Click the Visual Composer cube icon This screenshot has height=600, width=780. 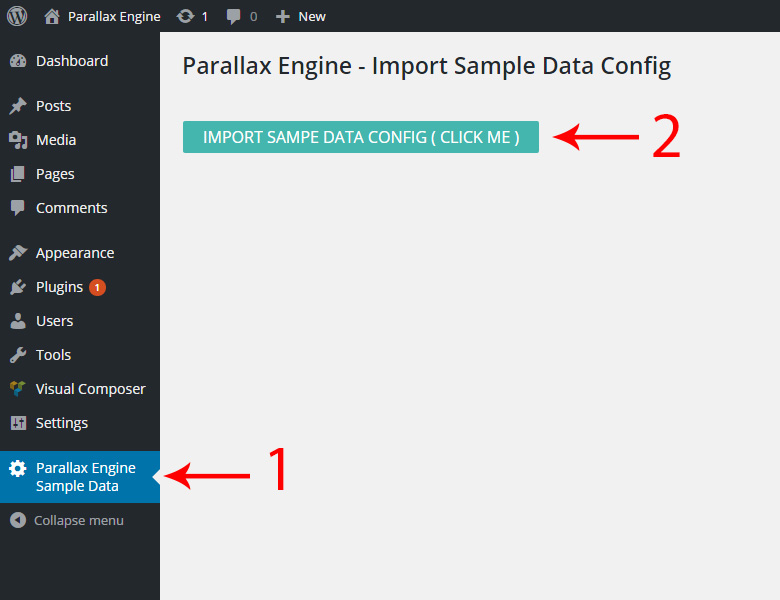pos(18,389)
